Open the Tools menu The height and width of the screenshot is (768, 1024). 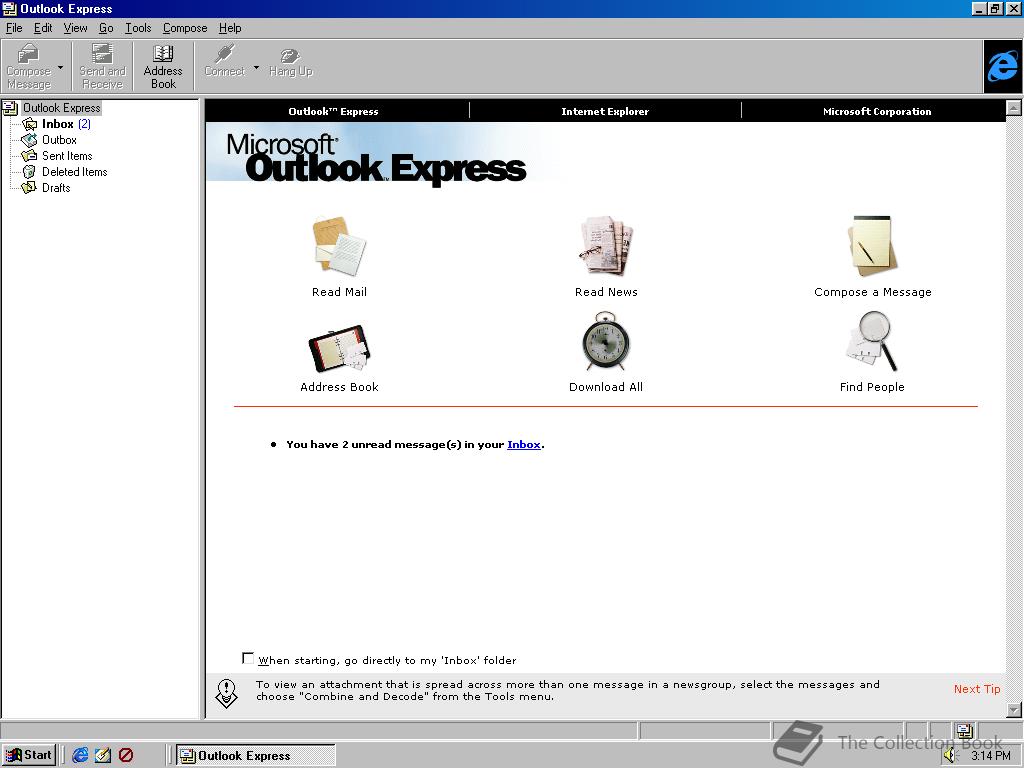(x=138, y=28)
